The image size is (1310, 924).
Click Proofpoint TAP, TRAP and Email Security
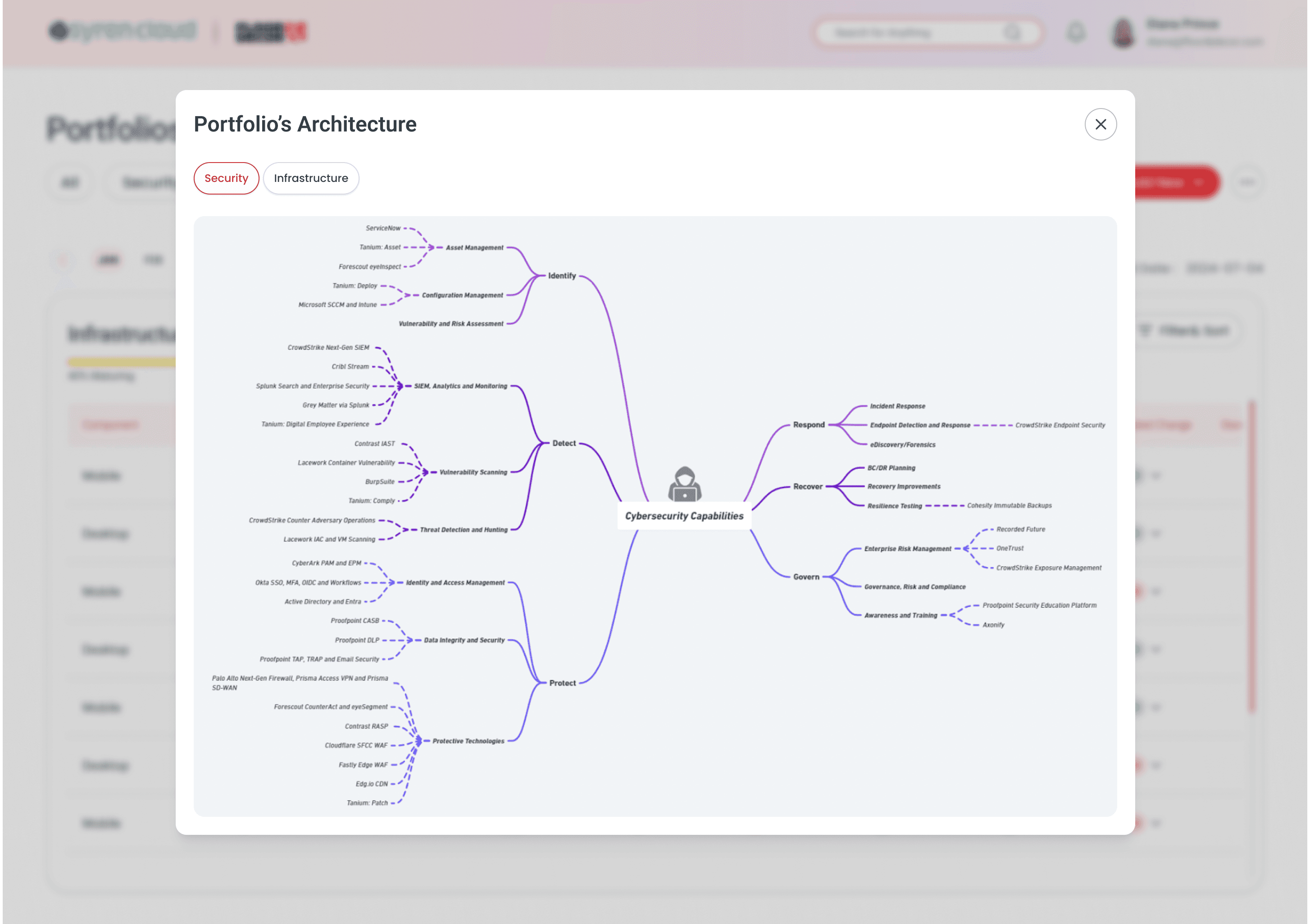pos(319,659)
